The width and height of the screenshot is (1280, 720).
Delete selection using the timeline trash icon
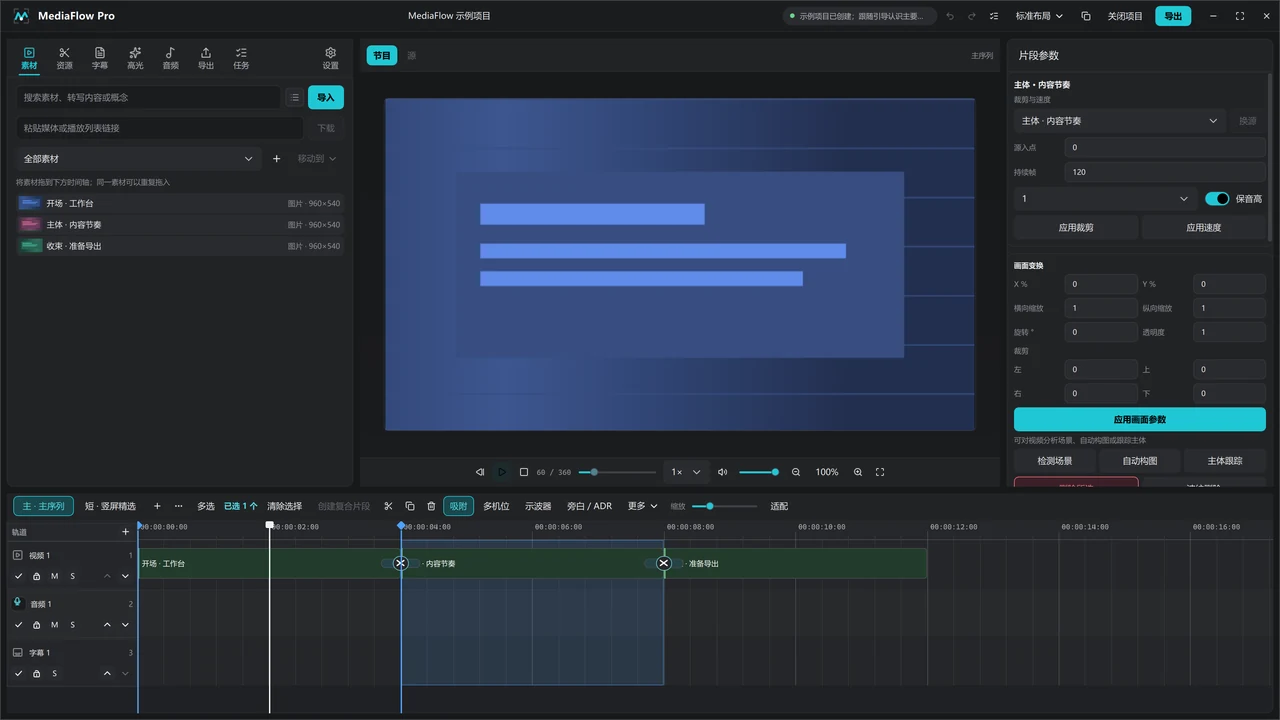click(431, 506)
